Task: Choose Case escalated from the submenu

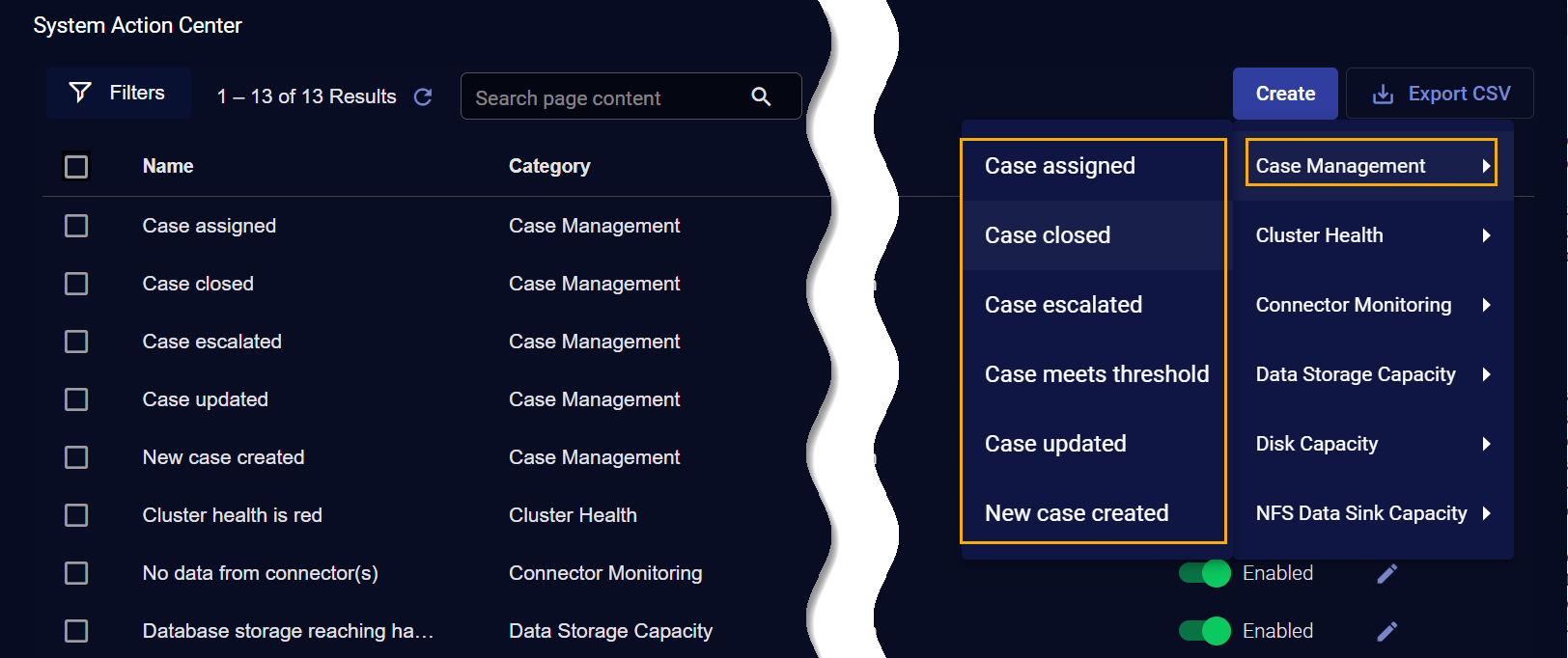Action: pyautogui.click(x=1063, y=305)
